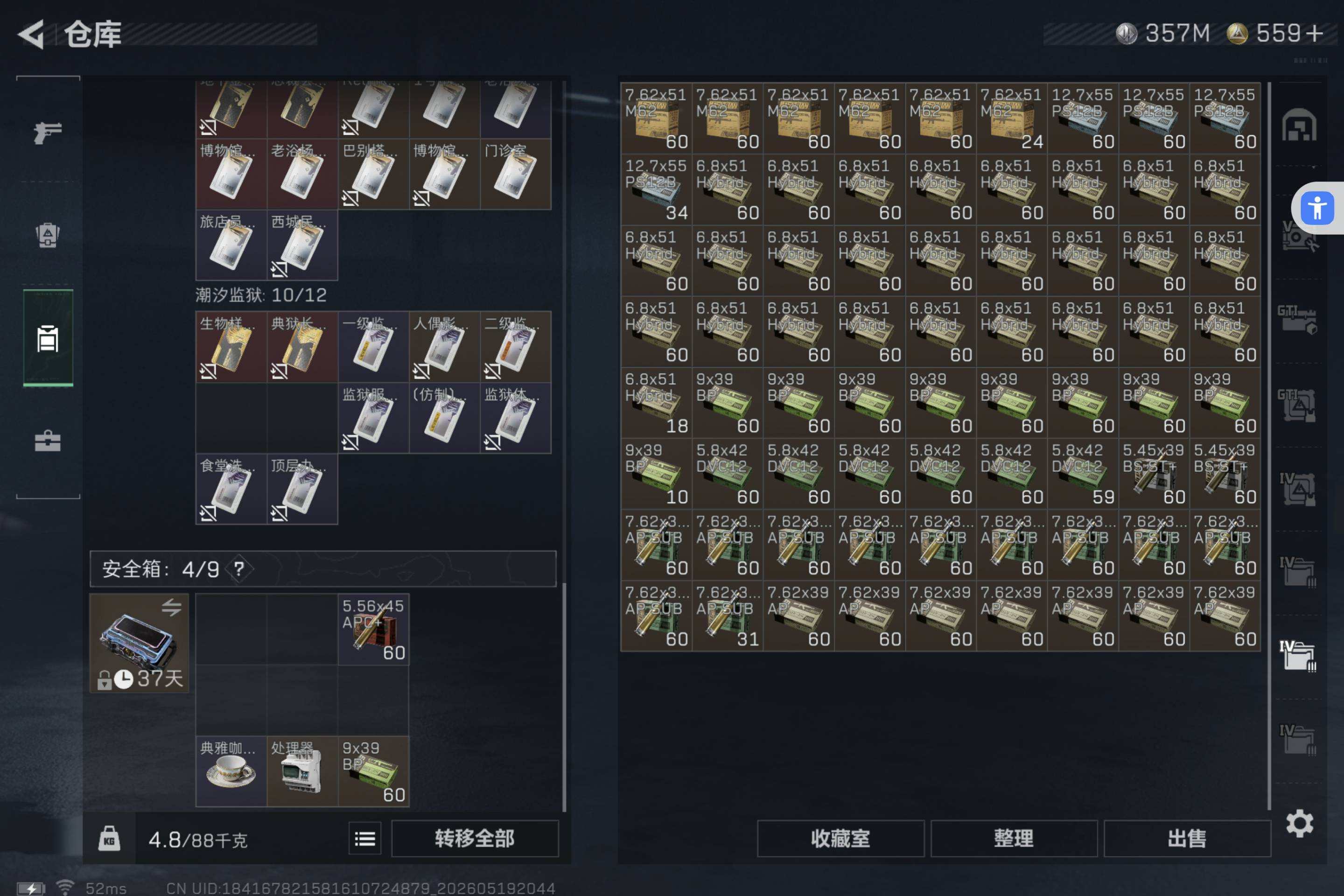
Task: Click the 转移全部 button
Action: point(475,839)
